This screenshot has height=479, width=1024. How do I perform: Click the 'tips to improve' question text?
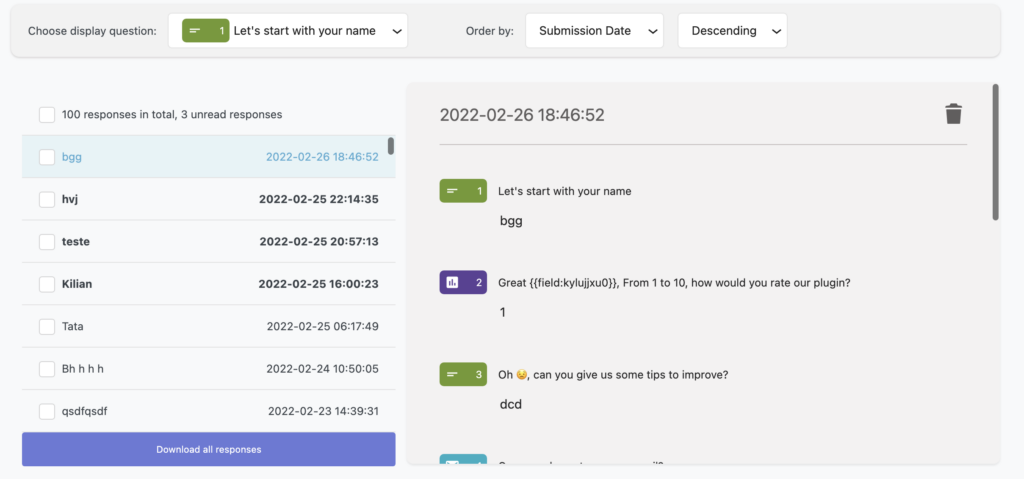point(613,375)
